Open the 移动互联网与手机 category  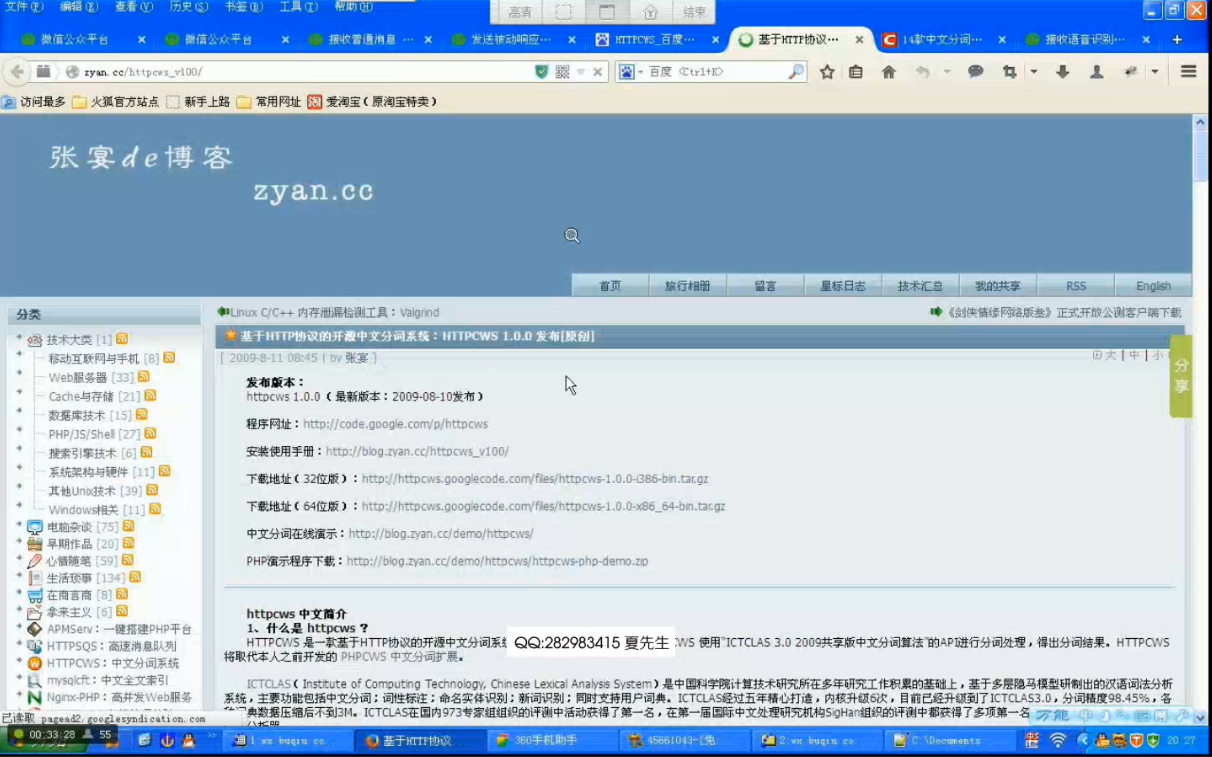(x=94, y=359)
